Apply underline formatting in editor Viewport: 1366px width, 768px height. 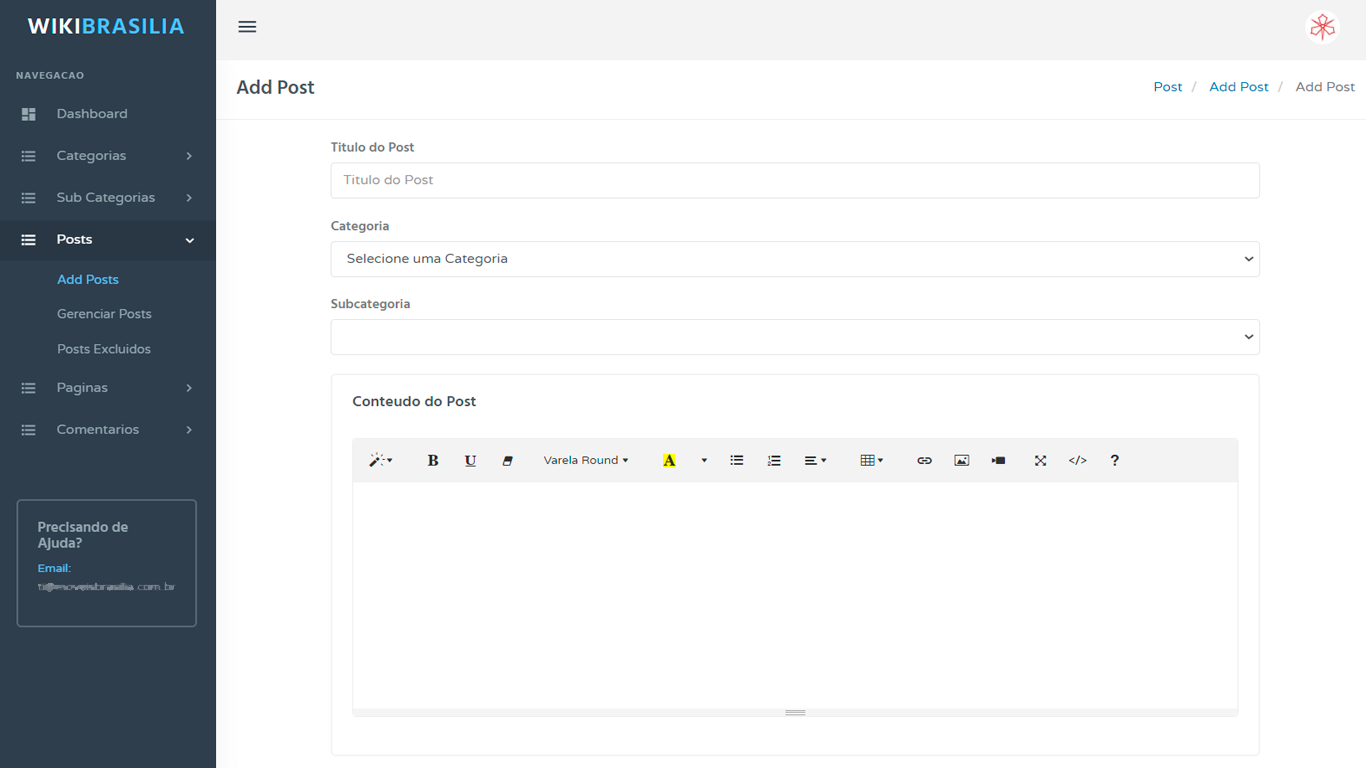[x=470, y=460]
